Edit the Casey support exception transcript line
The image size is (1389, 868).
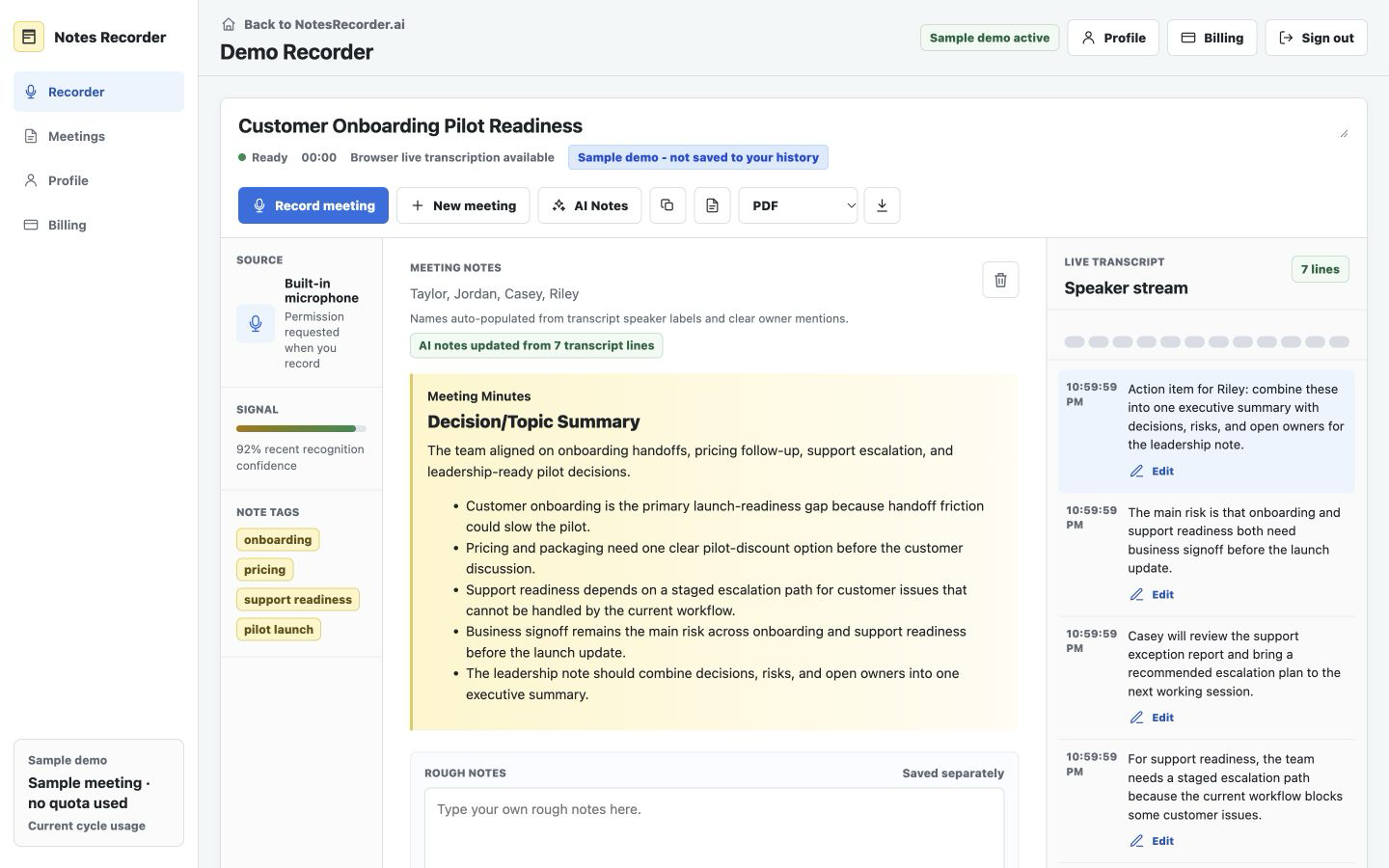(x=1153, y=718)
